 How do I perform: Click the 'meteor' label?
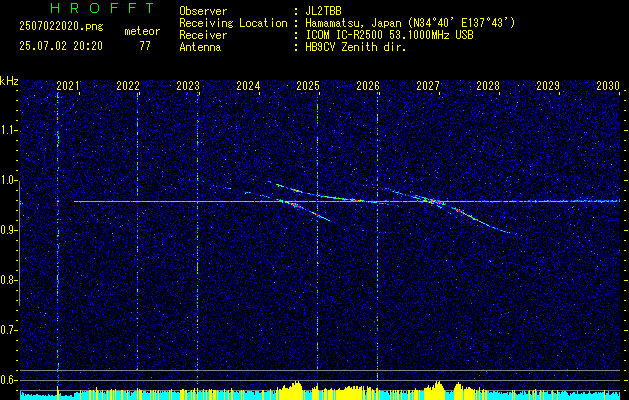[142, 31]
